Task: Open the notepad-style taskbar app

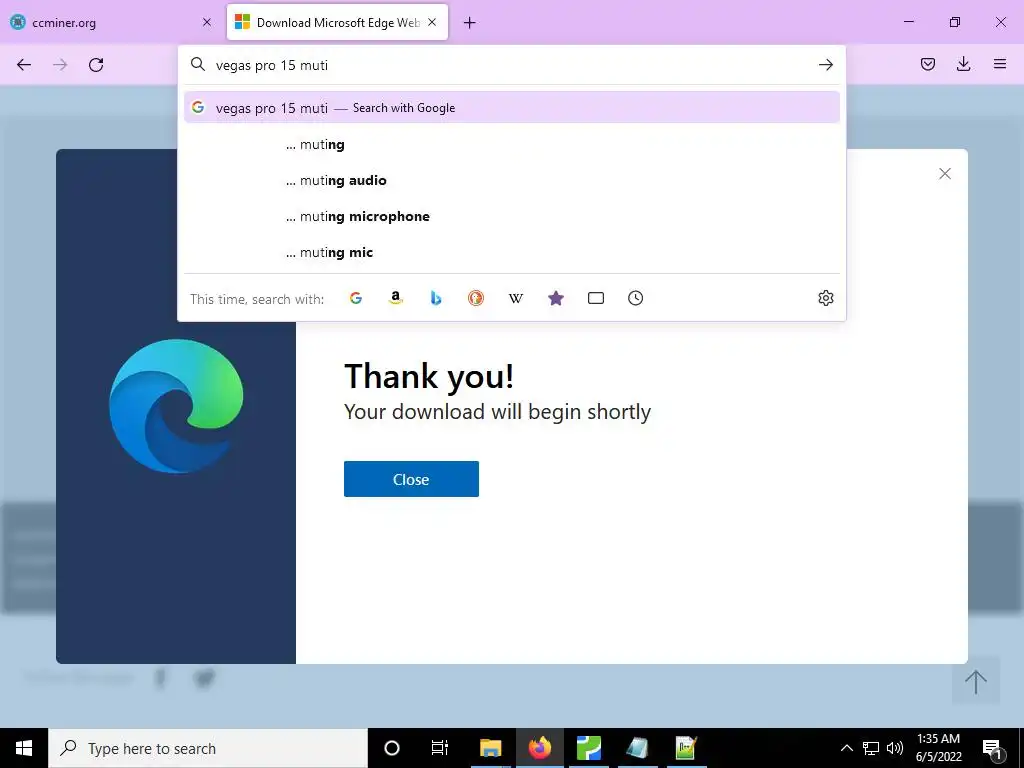Action: click(x=637, y=748)
